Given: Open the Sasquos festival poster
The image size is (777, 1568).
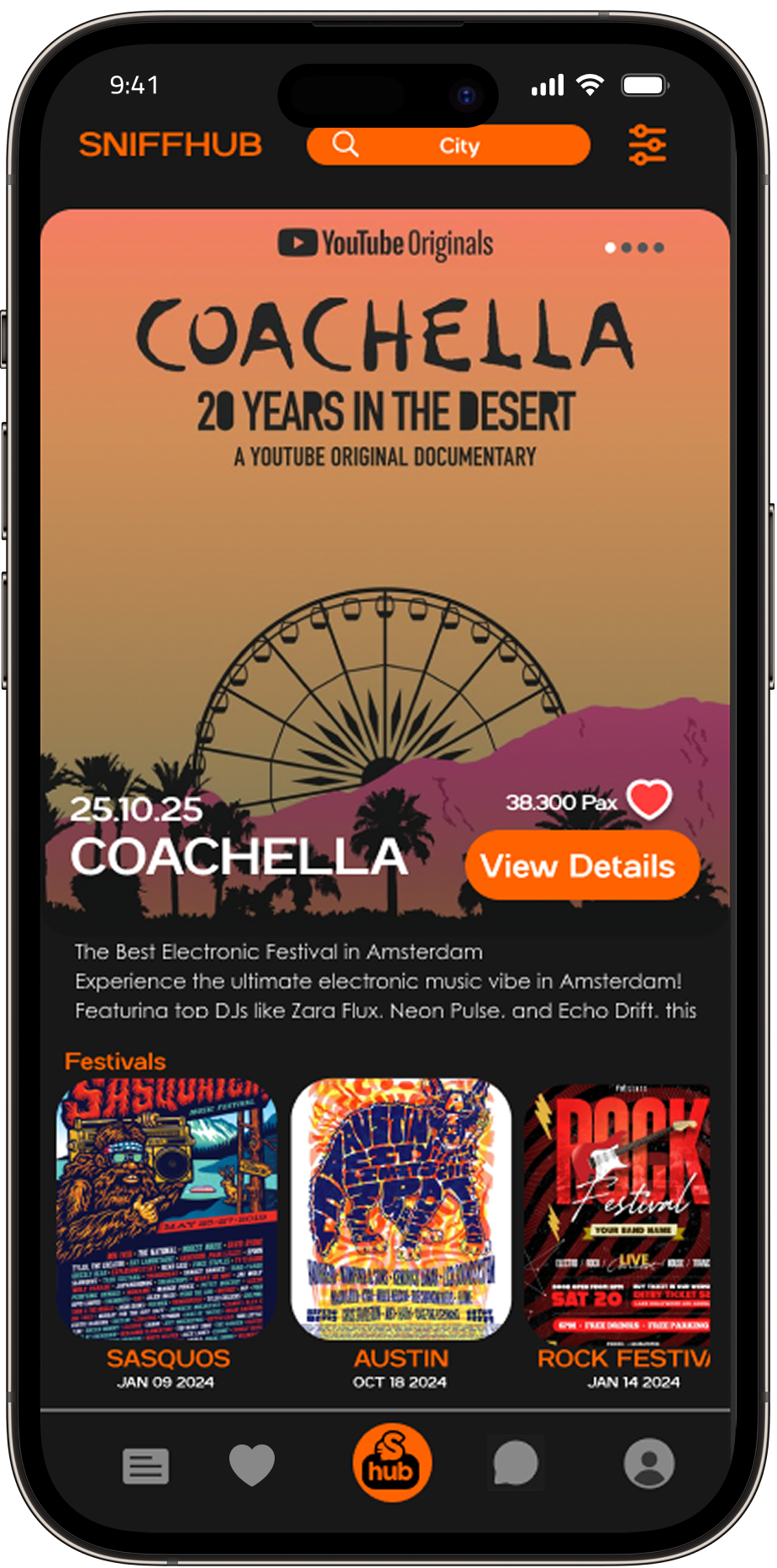Looking at the screenshot, I should [x=166, y=1210].
